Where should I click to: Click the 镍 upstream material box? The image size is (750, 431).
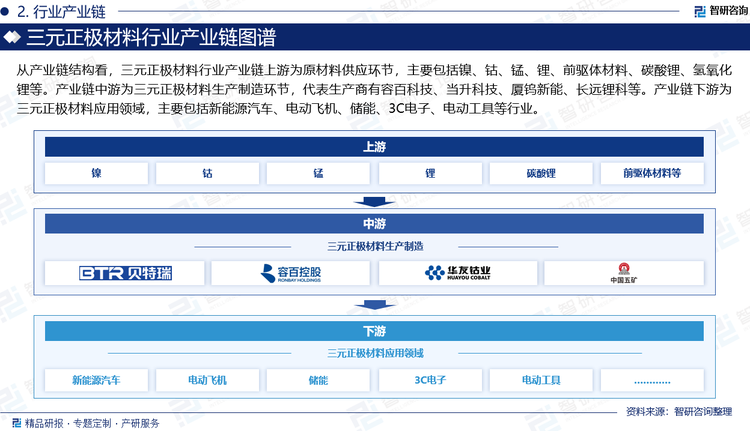[x=96, y=173]
